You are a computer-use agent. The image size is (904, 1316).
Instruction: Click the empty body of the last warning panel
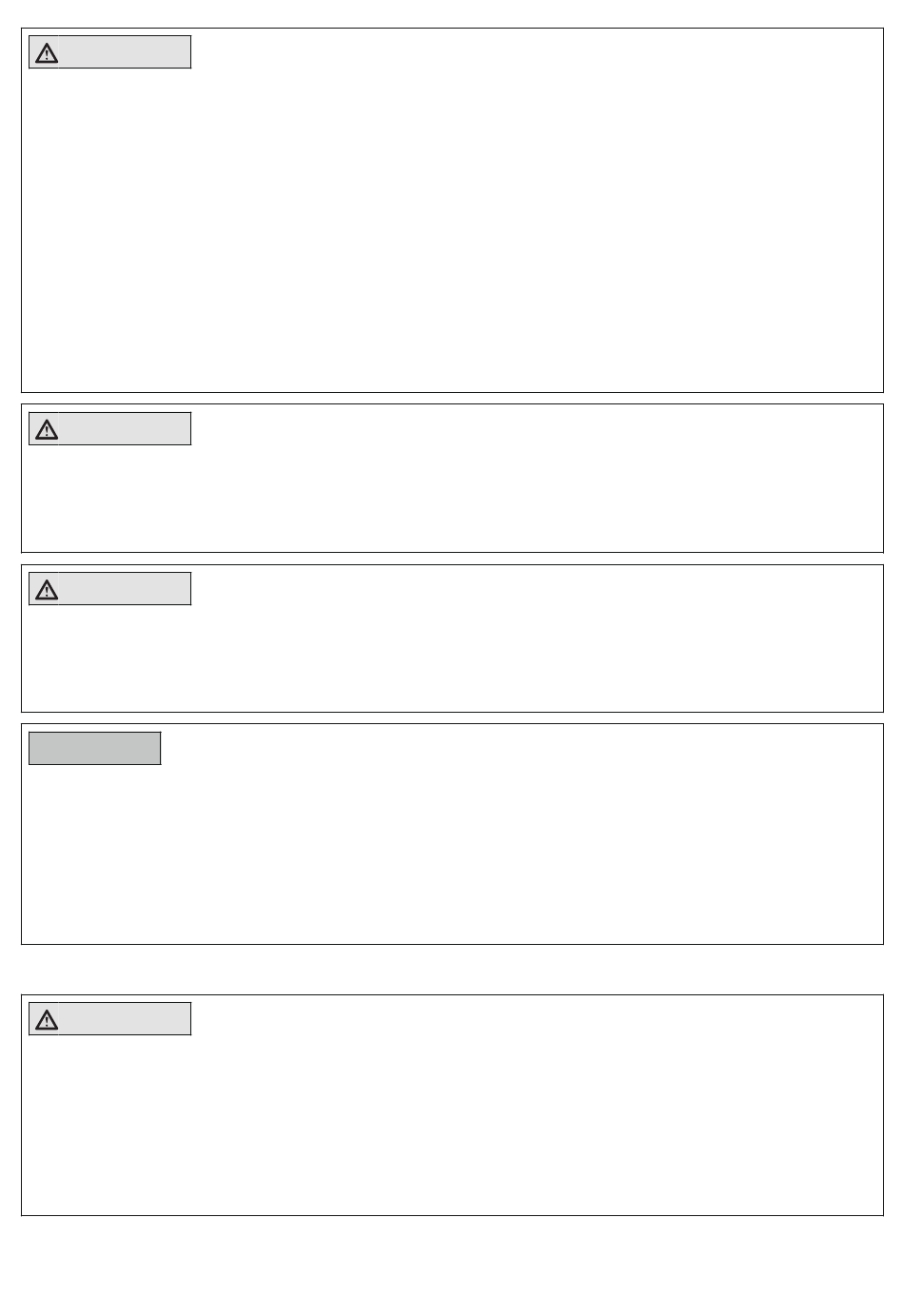click(452, 1125)
